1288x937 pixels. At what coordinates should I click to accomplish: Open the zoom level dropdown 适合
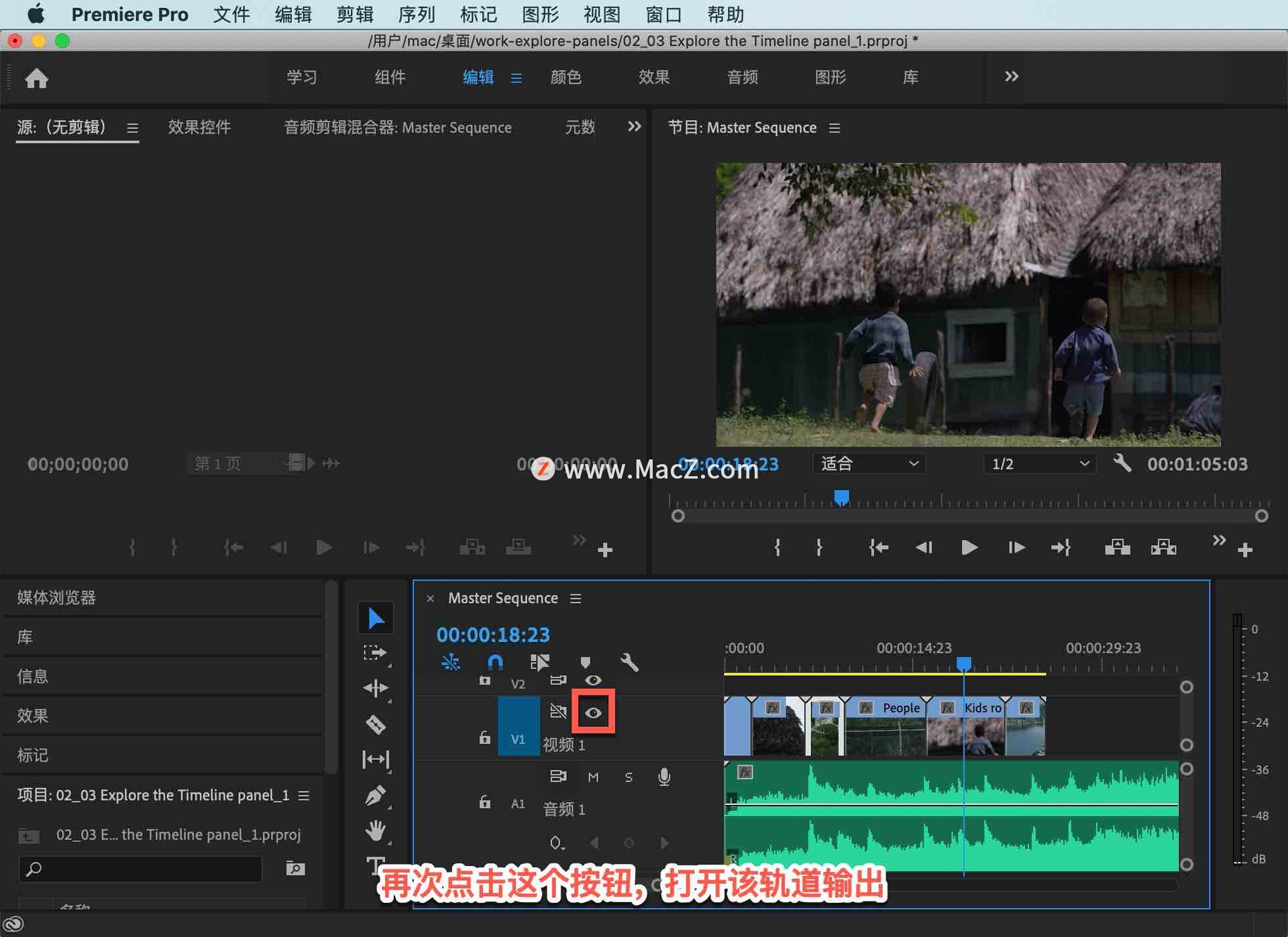coord(869,463)
